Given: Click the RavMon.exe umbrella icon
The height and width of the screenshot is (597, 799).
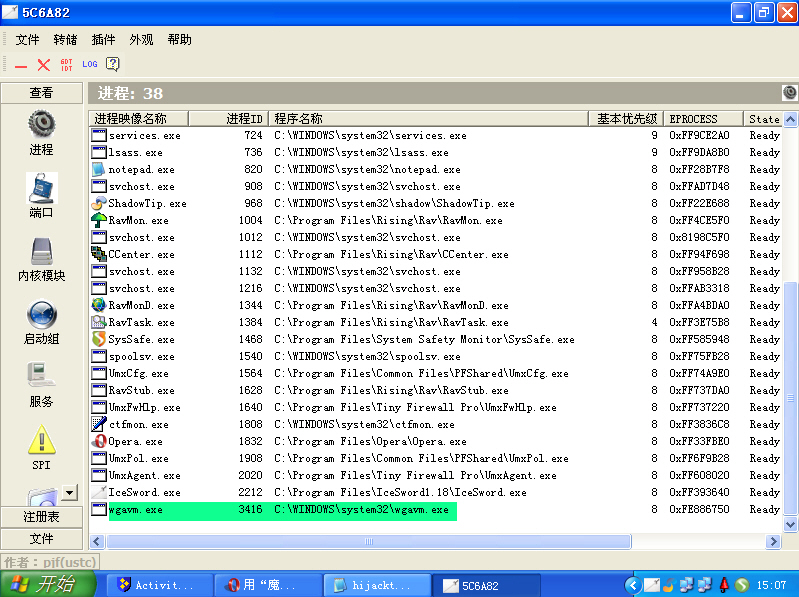Looking at the screenshot, I should [x=98, y=220].
